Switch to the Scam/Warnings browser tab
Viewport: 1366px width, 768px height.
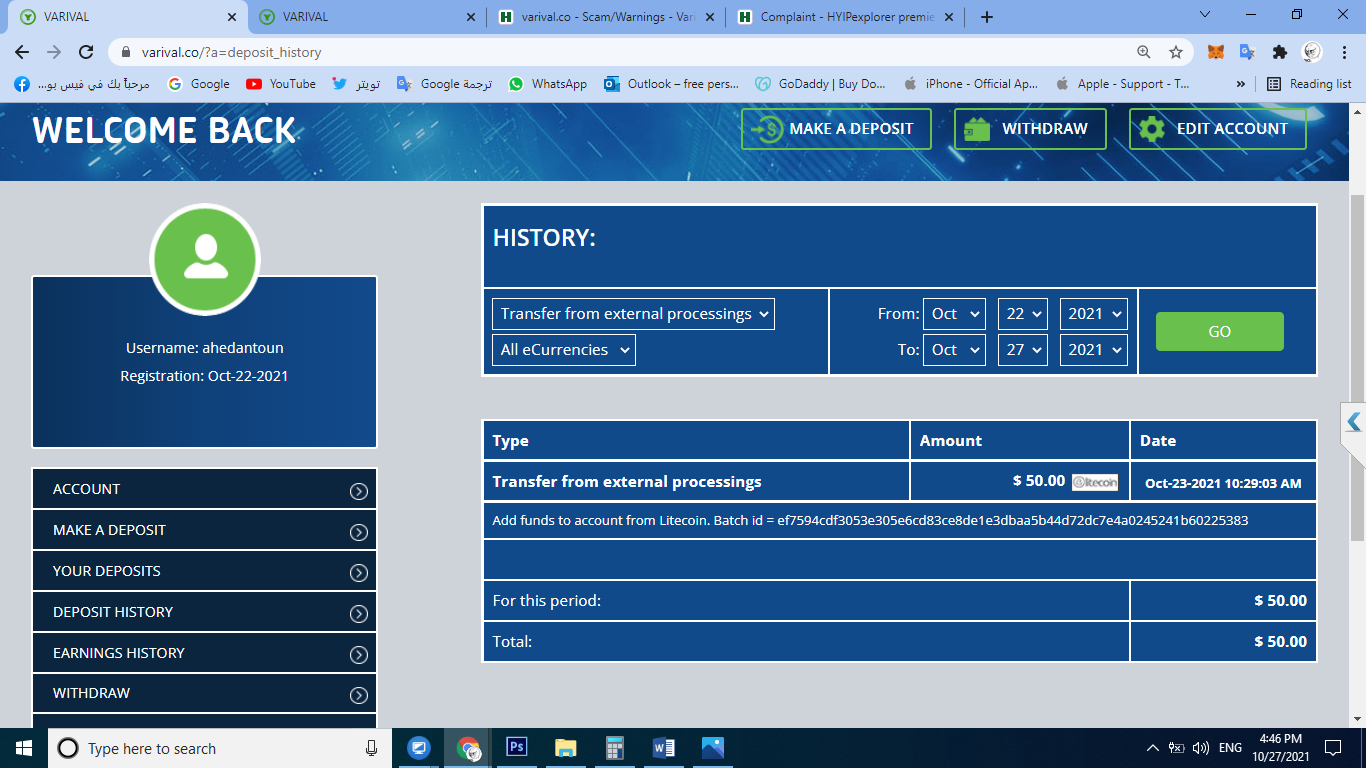point(608,17)
